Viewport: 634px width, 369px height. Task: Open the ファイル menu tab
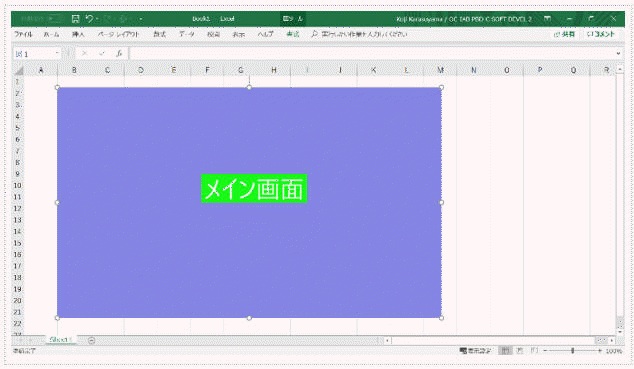23,34
